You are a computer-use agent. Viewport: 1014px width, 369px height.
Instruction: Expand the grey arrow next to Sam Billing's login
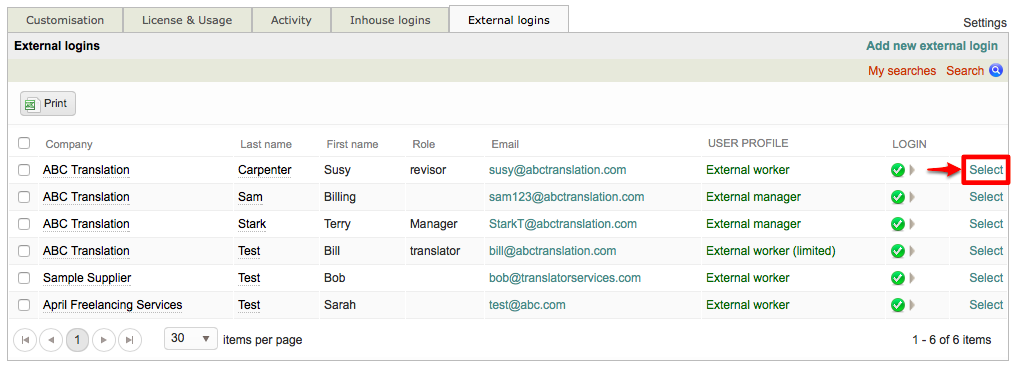912,196
